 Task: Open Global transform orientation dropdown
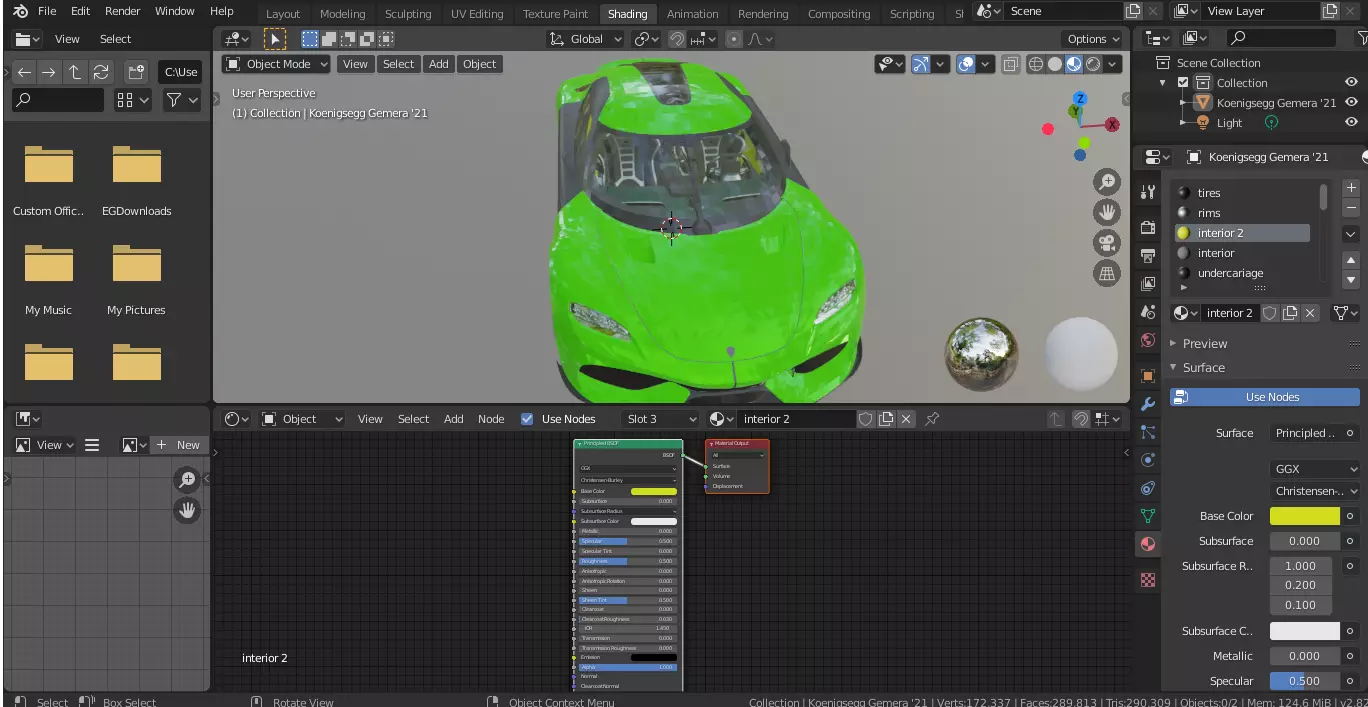(586, 39)
